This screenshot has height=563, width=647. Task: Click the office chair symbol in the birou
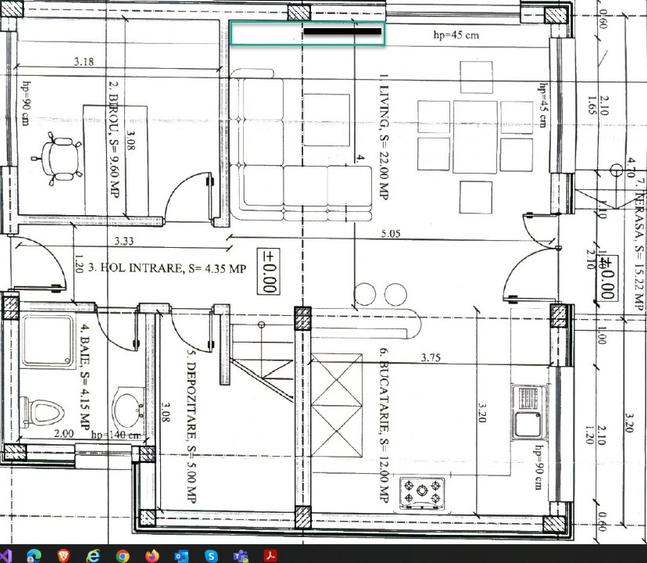(57, 159)
